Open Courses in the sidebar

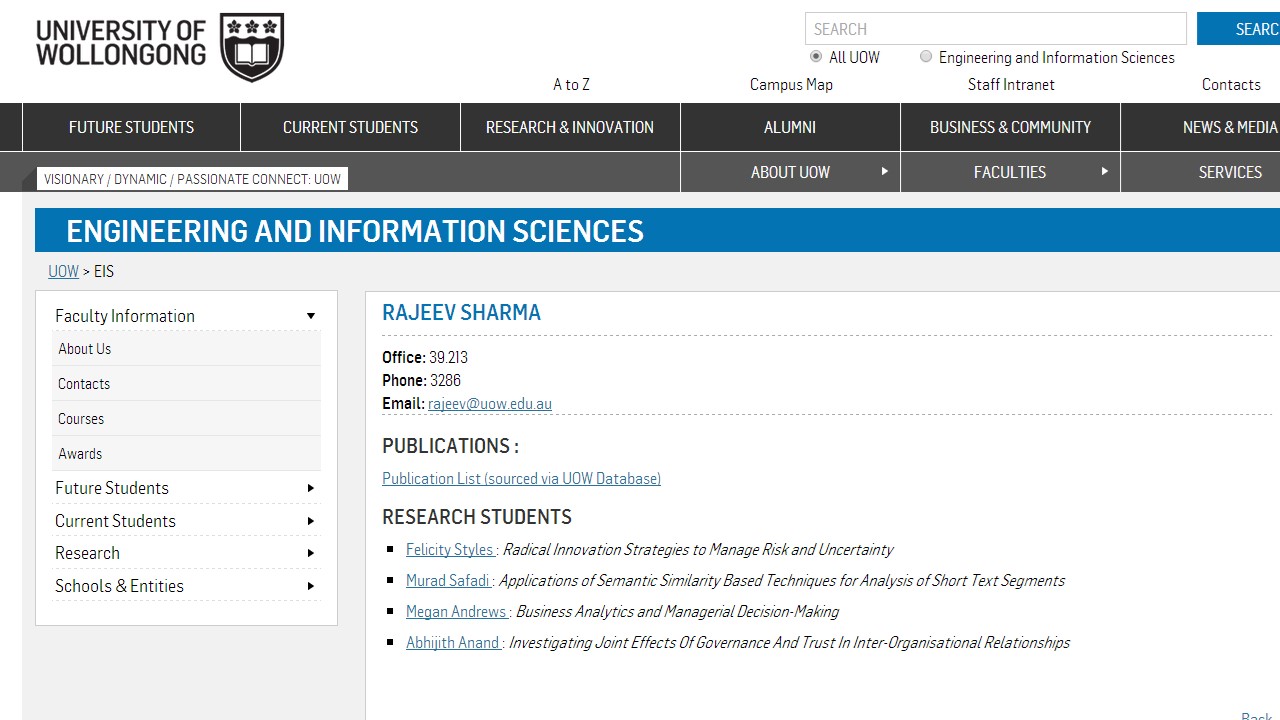point(186,419)
